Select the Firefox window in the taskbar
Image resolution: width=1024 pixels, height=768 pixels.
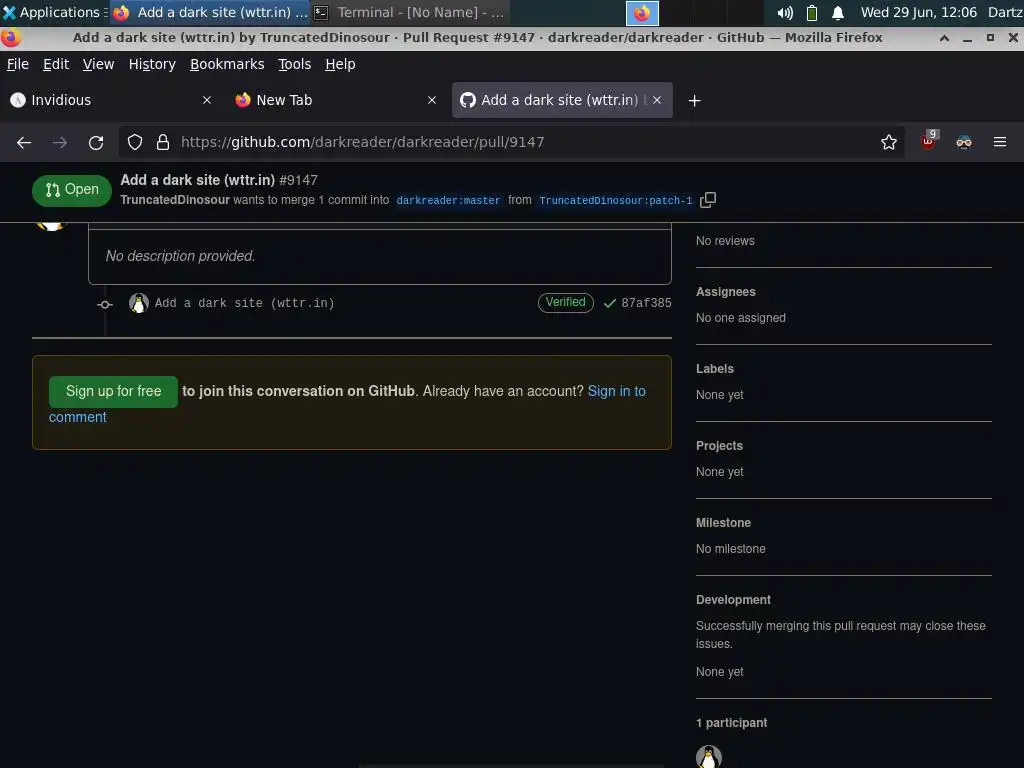coord(210,12)
